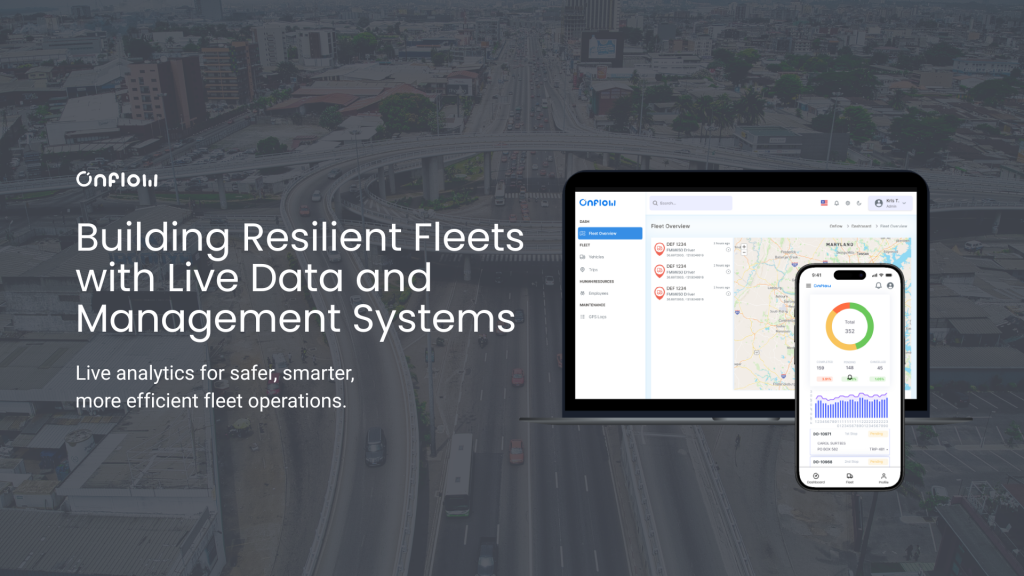Tap the Profile icon on the phone navigation
Image resolution: width=1024 pixels, height=576 pixels.
(x=884, y=476)
